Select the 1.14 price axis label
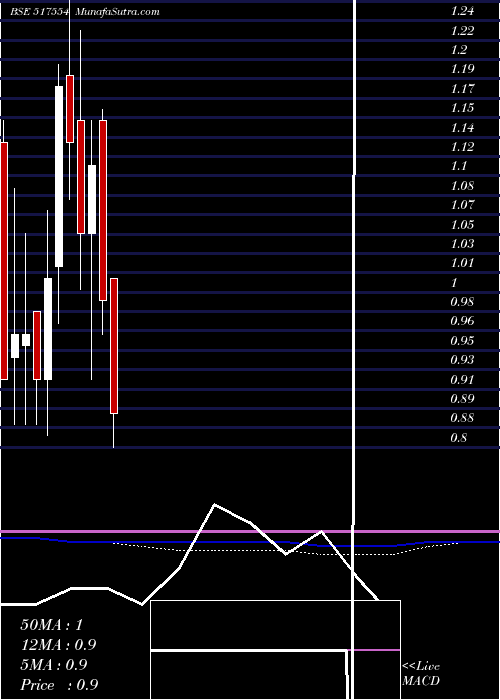 coord(462,128)
